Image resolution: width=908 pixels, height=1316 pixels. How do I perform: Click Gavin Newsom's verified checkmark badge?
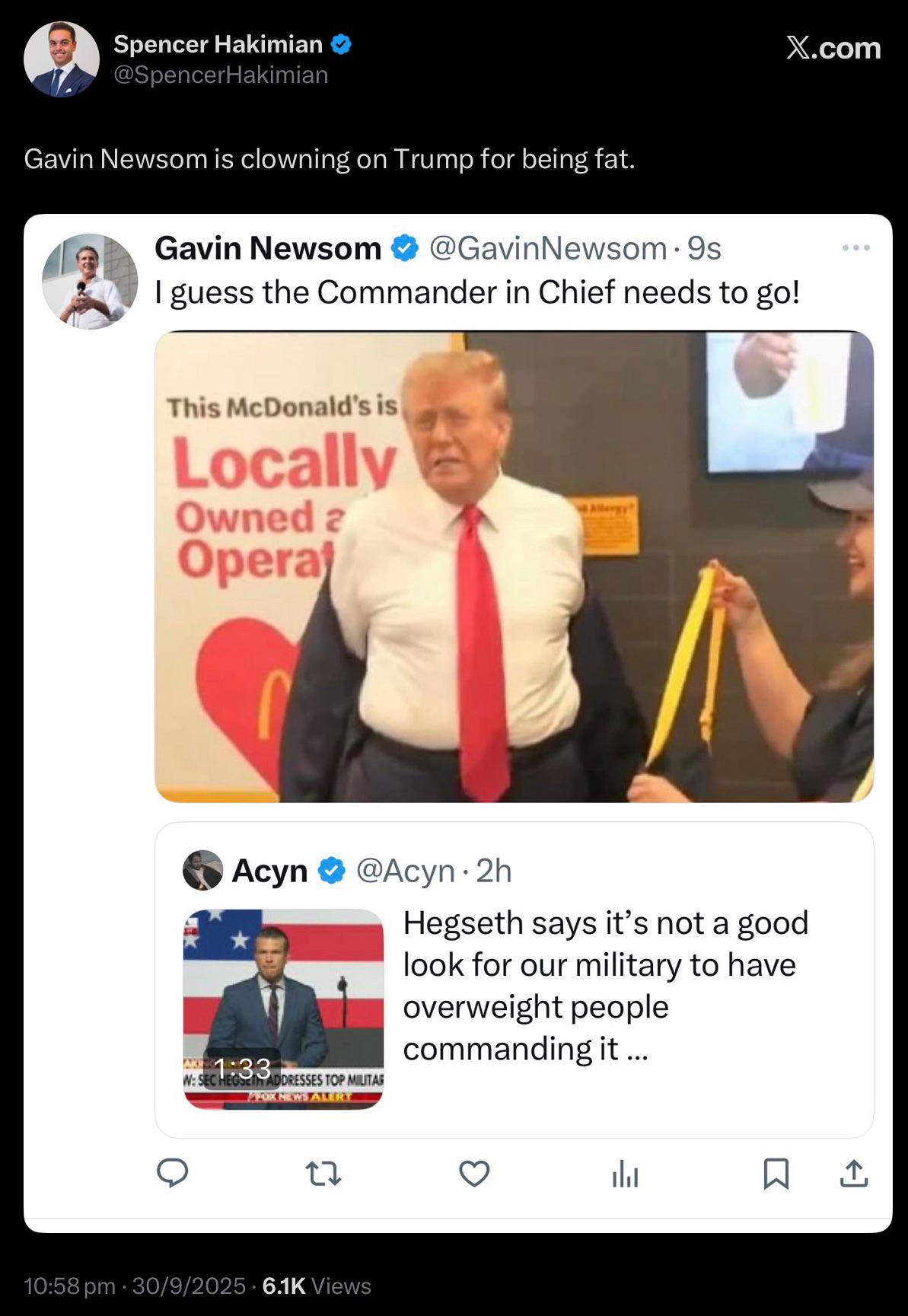[405, 248]
